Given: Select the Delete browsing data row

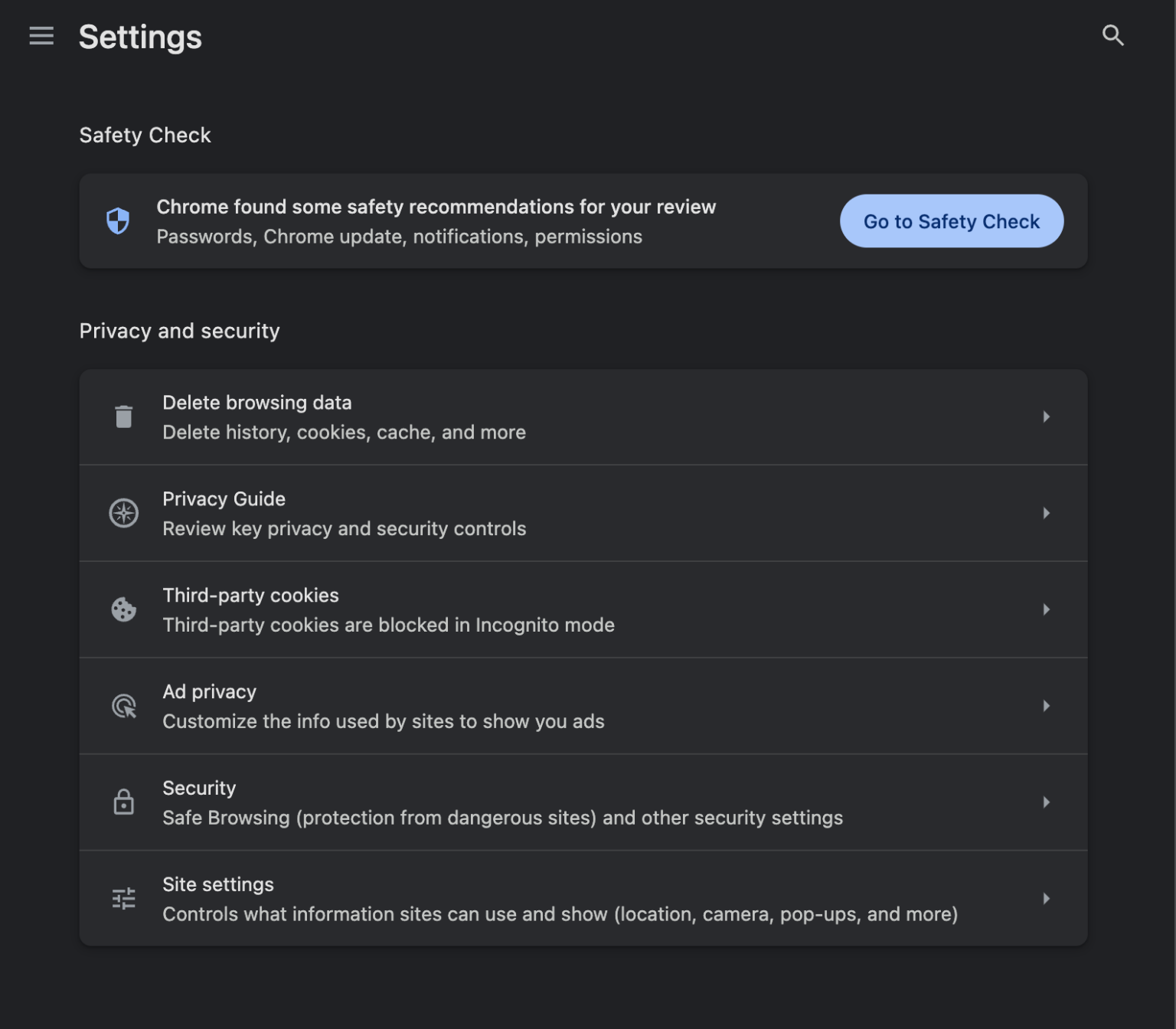Looking at the screenshot, I should 536,416.
